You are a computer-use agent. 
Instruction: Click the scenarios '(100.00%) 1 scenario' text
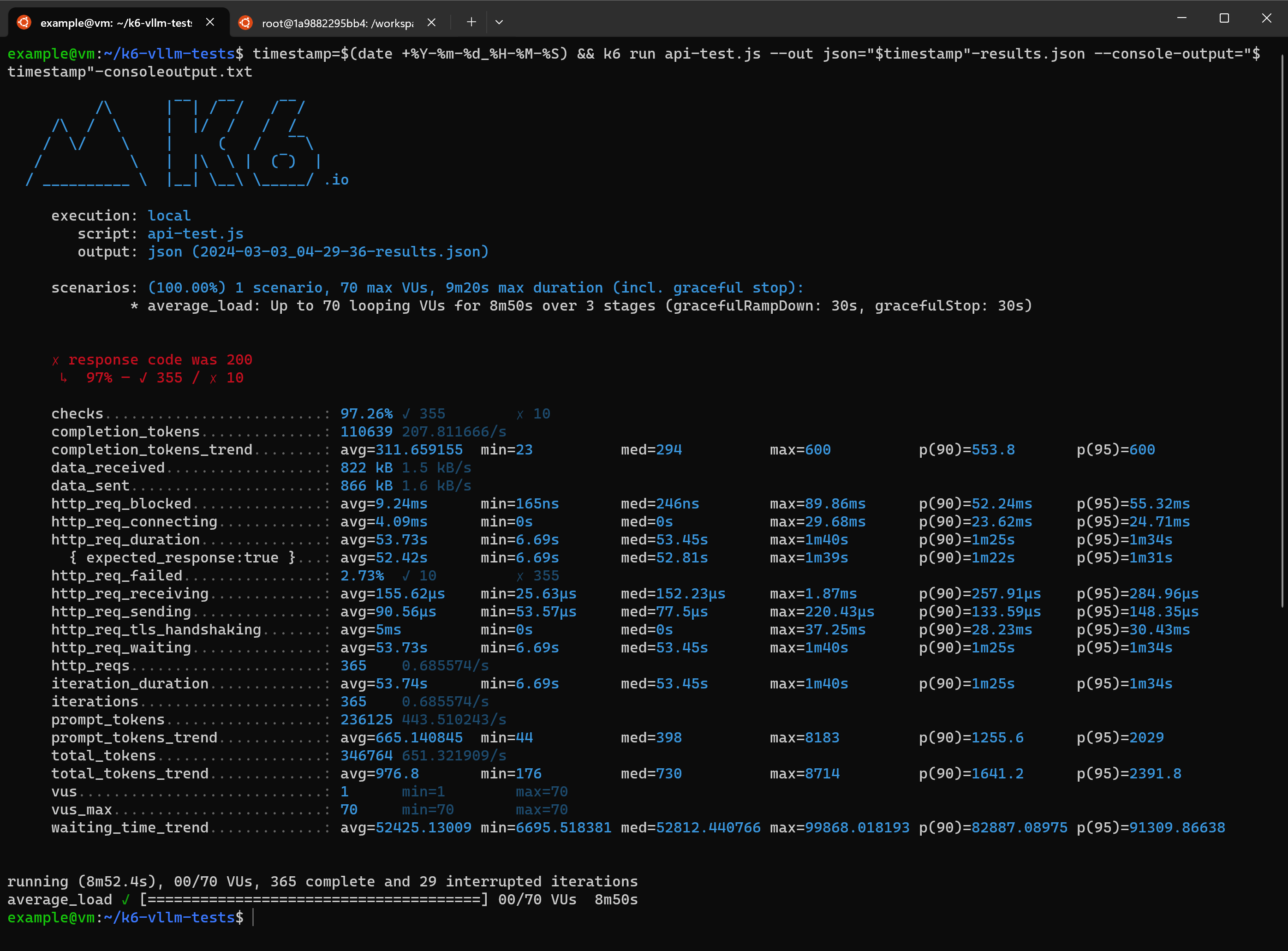point(235,288)
